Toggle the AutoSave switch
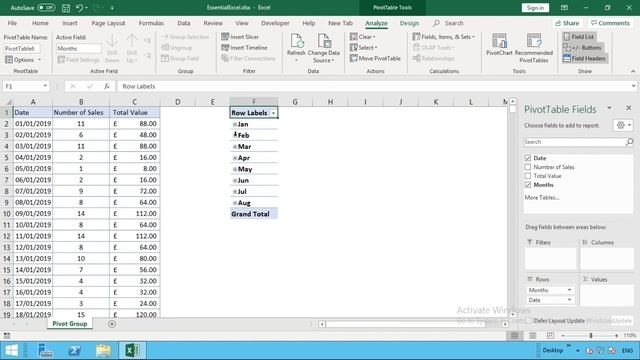640x360 pixels. pyautogui.click(x=46, y=8)
